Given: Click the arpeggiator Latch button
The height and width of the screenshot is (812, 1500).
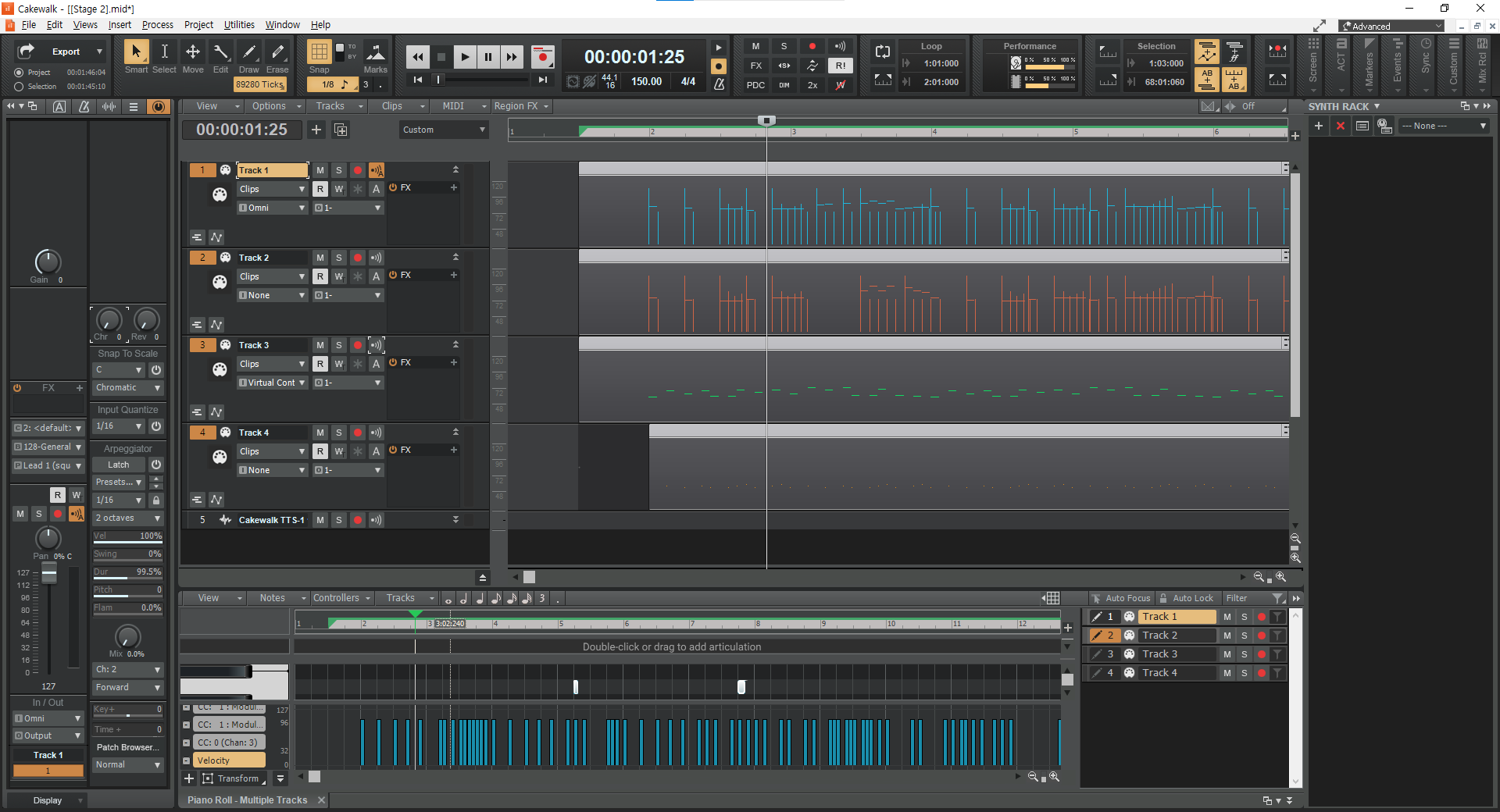Looking at the screenshot, I should (119, 465).
